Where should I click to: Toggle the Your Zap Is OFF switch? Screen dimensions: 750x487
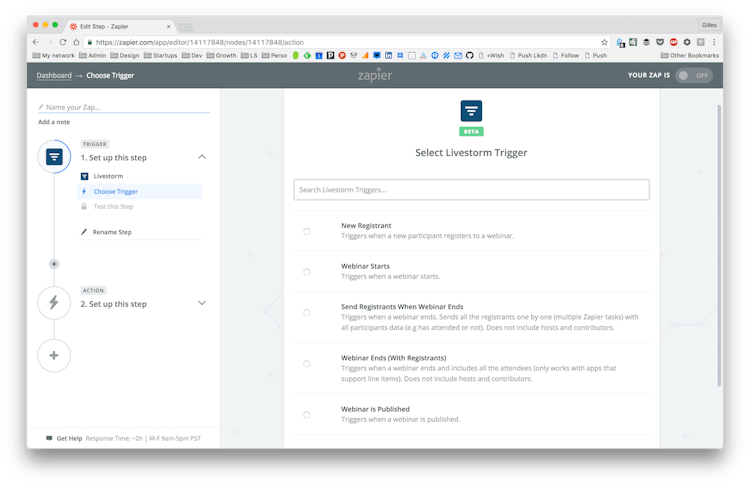(x=694, y=75)
